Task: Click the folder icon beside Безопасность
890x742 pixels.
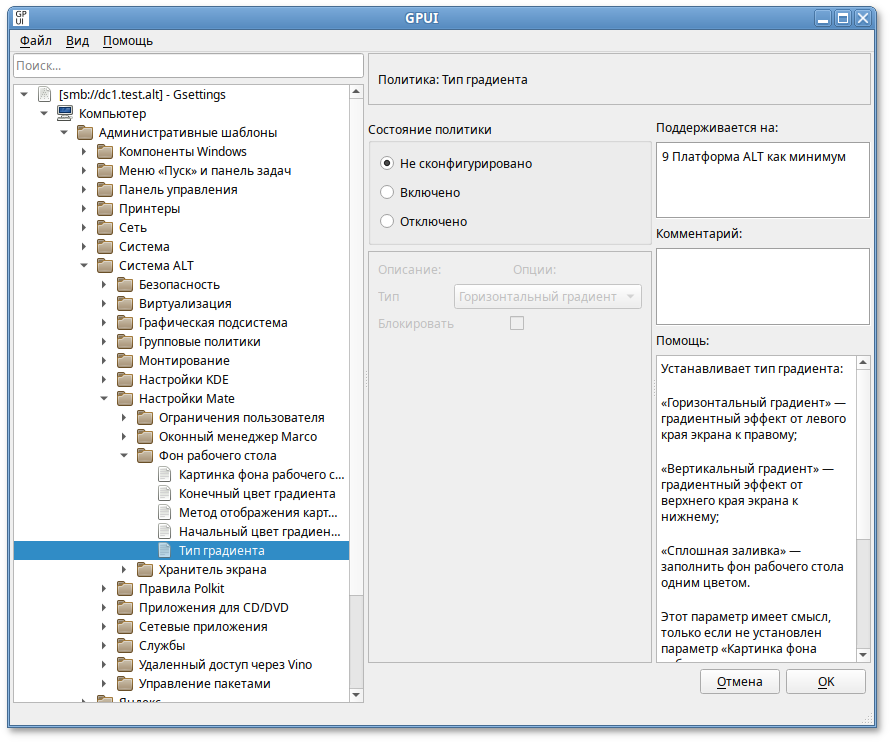Action: [x=125, y=285]
